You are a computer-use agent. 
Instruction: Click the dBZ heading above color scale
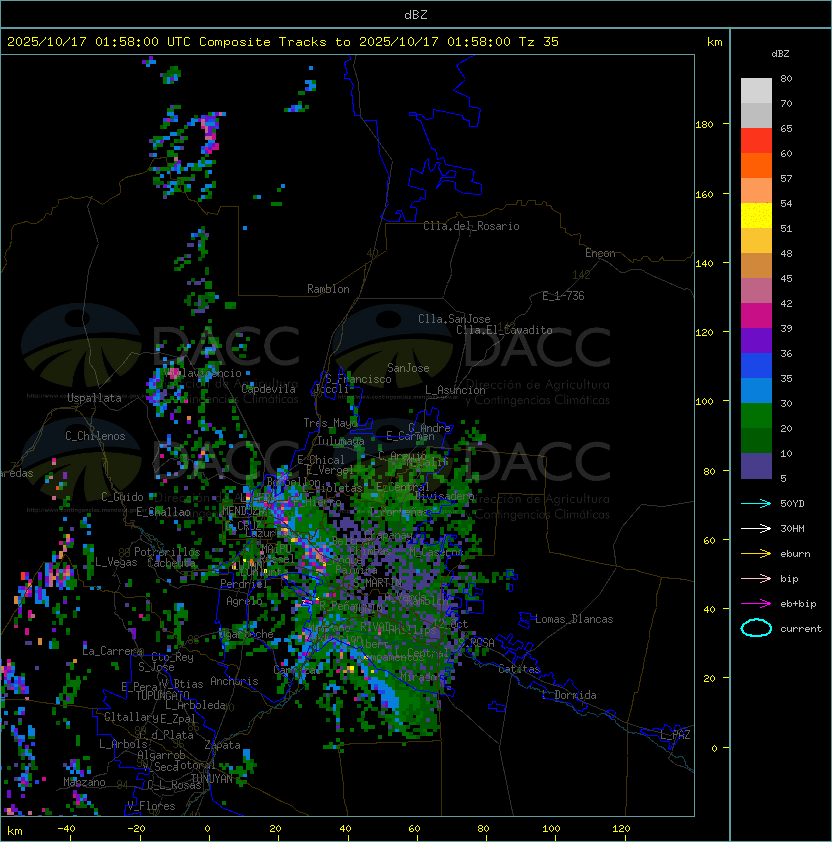(780, 54)
